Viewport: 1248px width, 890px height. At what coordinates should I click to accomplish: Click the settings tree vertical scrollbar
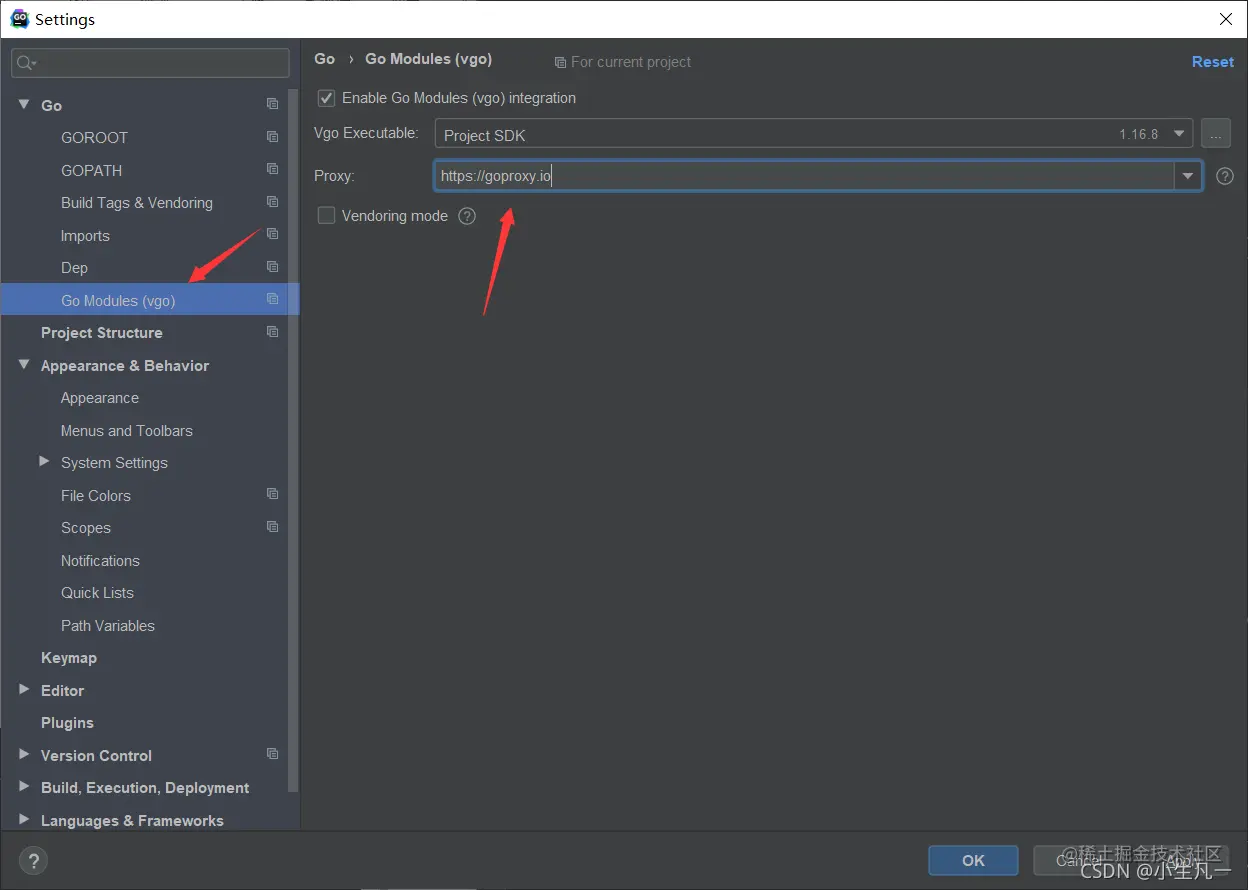tap(293, 440)
